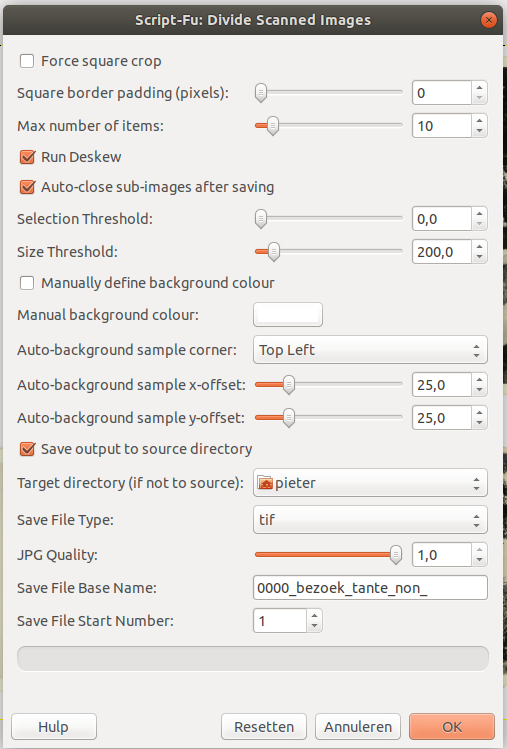The image size is (507, 749).
Task: Increase Selection Threshold with up arrow
Action: [x=479, y=213]
